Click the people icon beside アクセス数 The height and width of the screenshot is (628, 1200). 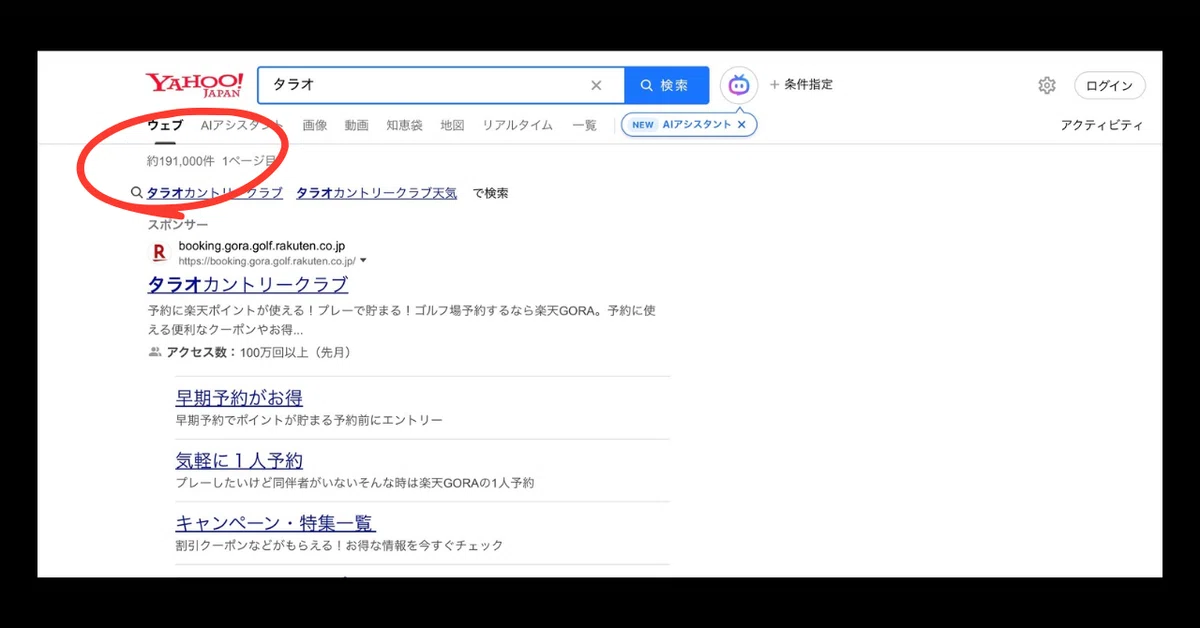pos(155,352)
